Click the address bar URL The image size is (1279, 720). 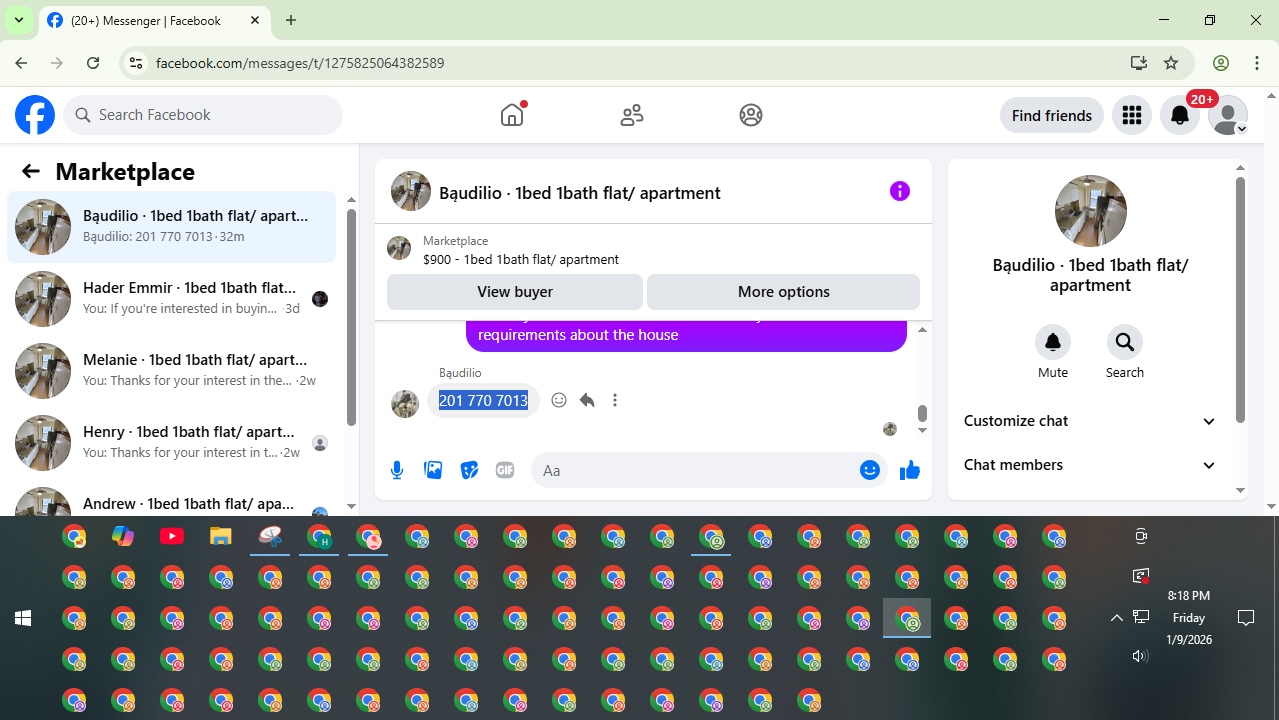pyautogui.click(x=300, y=63)
